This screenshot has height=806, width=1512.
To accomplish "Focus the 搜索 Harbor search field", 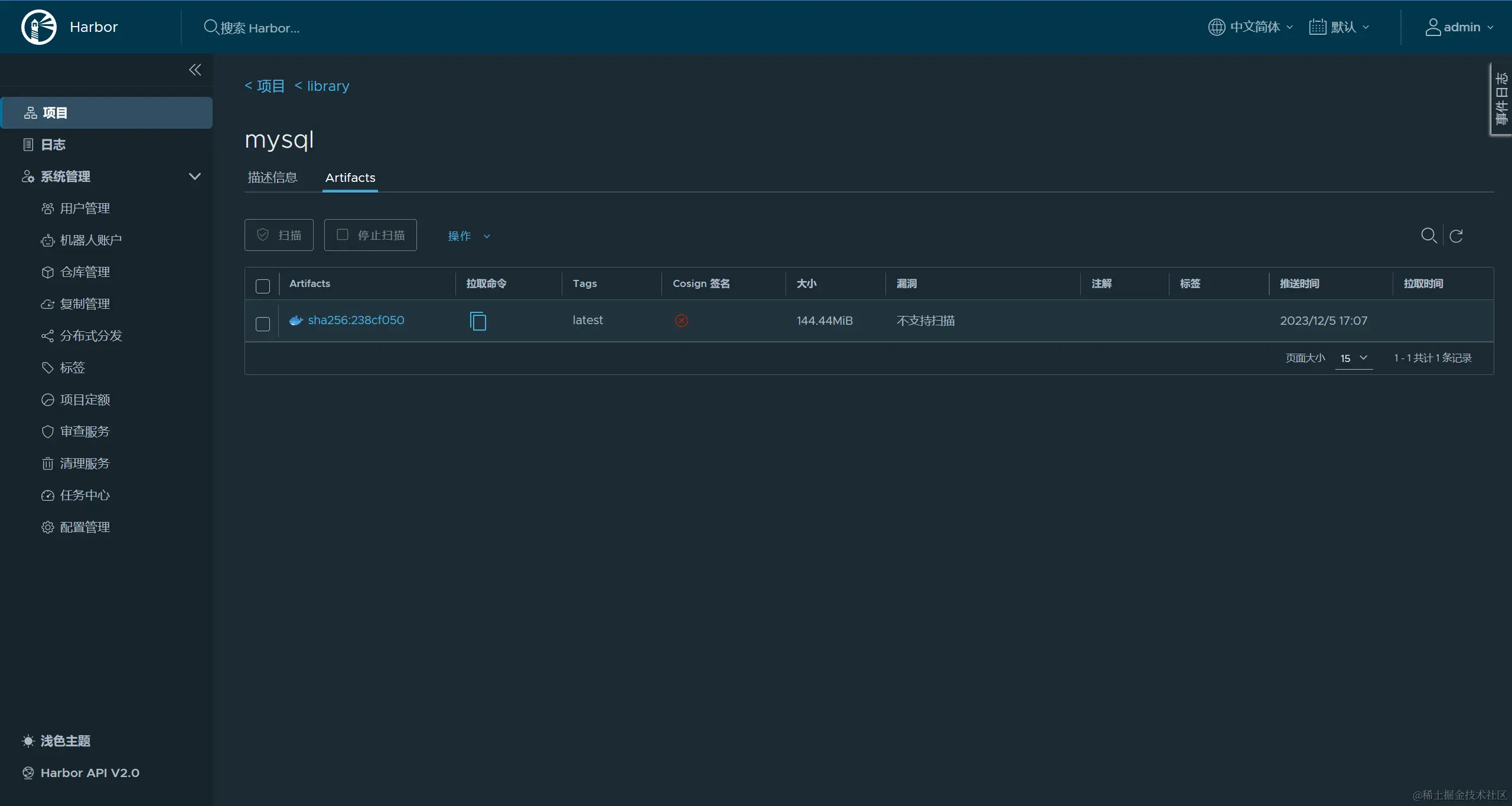I will click(x=260, y=28).
